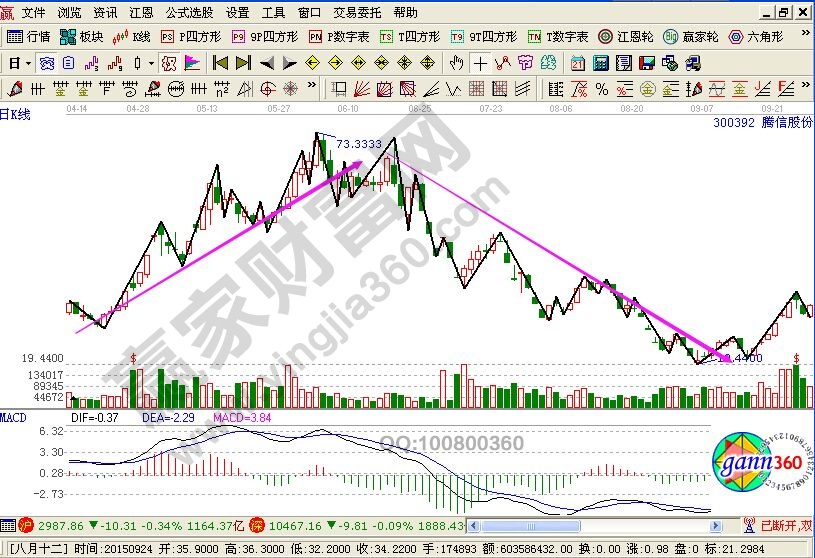Viewport: 815px width, 558px height.
Task: Open the 公式选股 menu
Action: [x=189, y=12]
